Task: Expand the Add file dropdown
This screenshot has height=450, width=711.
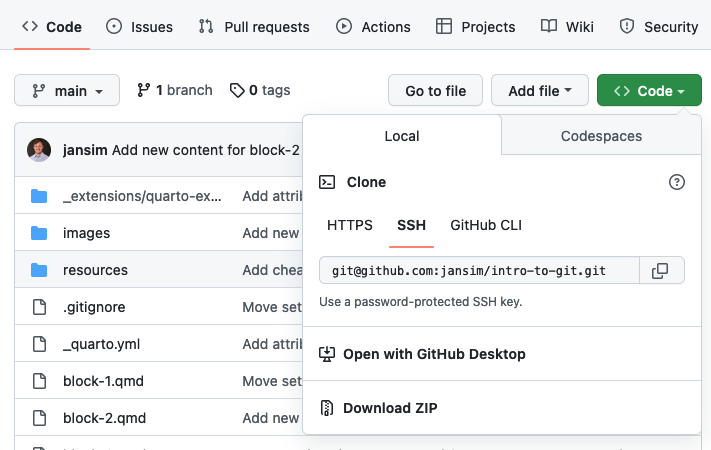Action: click(540, 91)
